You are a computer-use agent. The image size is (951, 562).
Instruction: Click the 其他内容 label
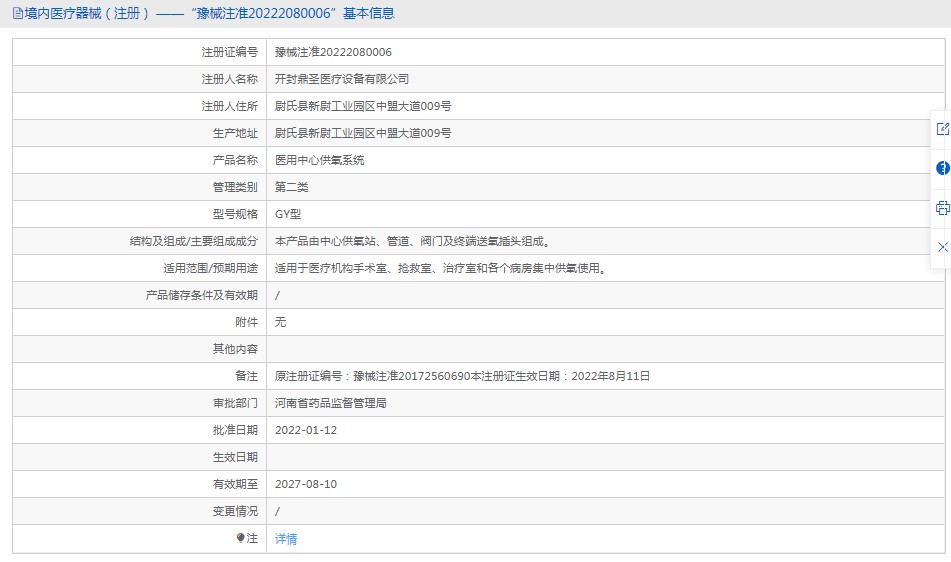[x=235, y=349]
